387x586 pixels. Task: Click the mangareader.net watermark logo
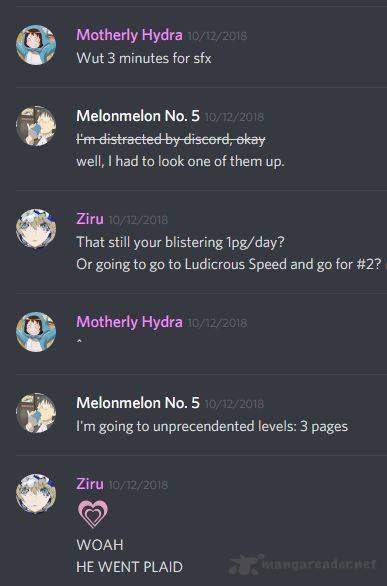point(303,564)
